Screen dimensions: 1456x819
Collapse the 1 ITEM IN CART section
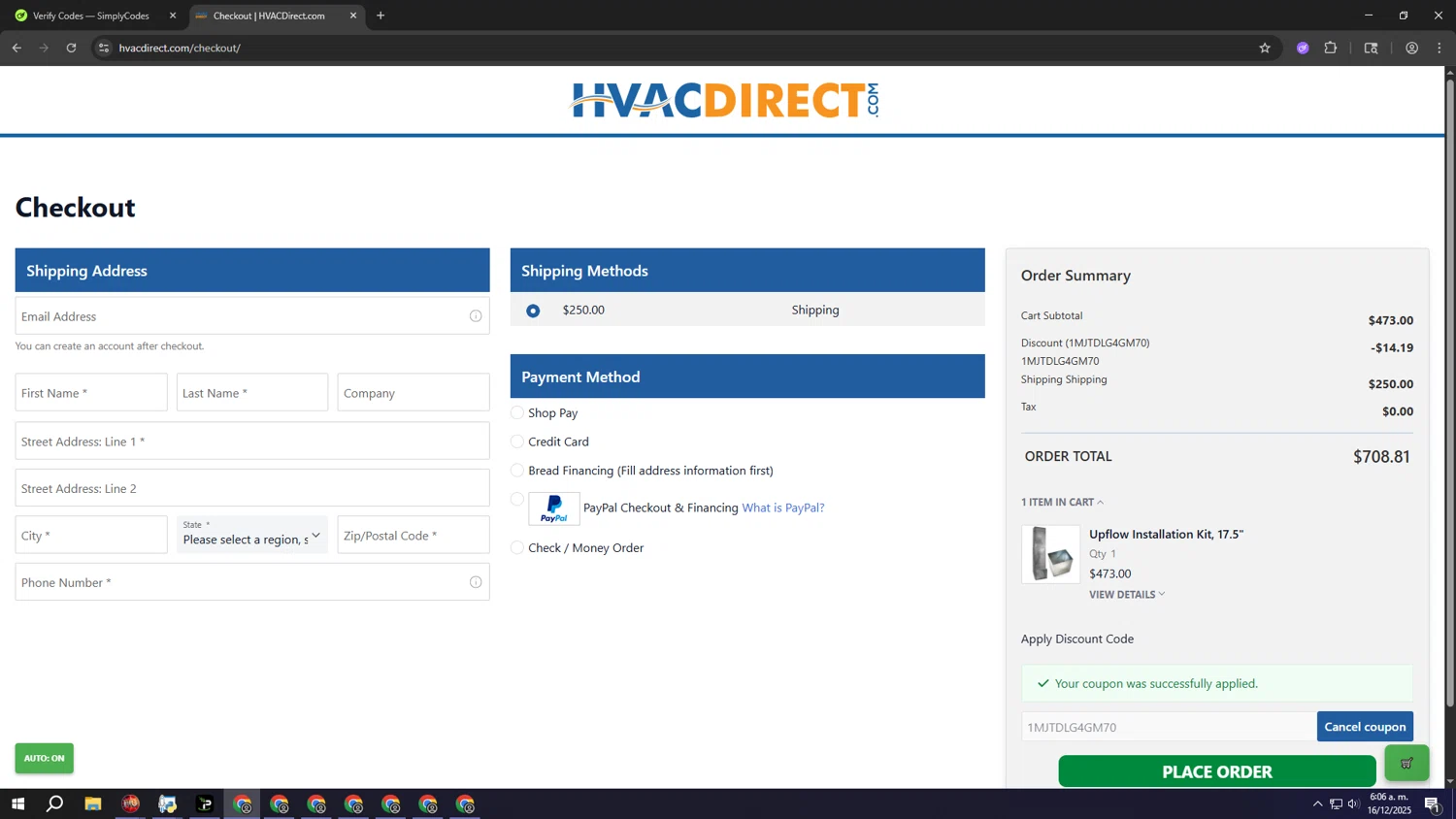[1062, 502]
